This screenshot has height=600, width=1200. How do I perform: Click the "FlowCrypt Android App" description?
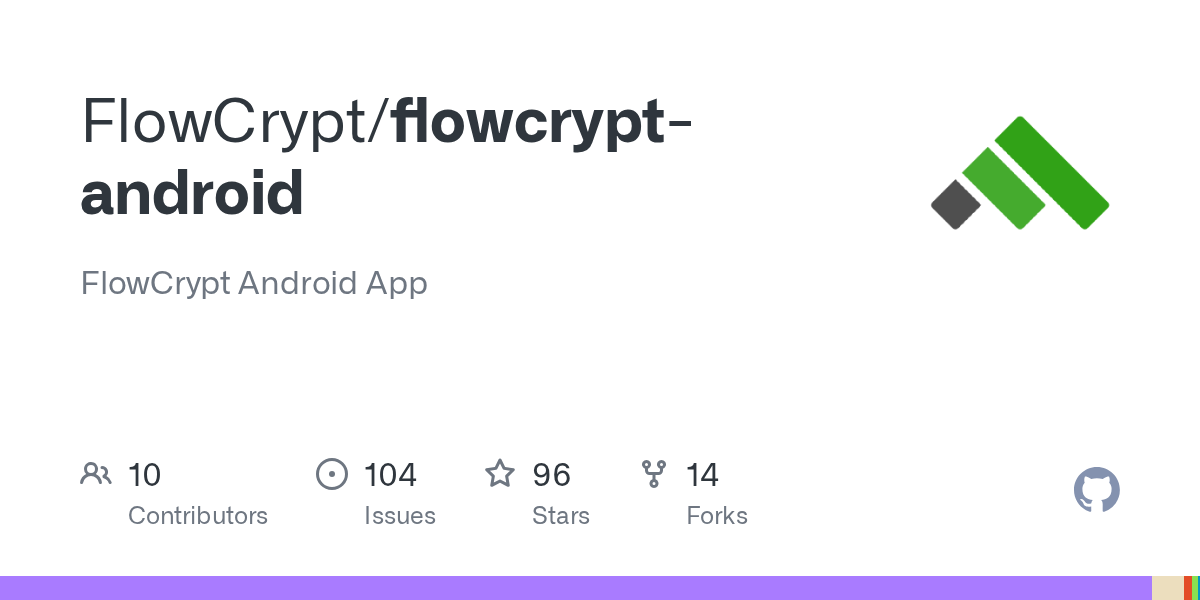click(254, 283)
